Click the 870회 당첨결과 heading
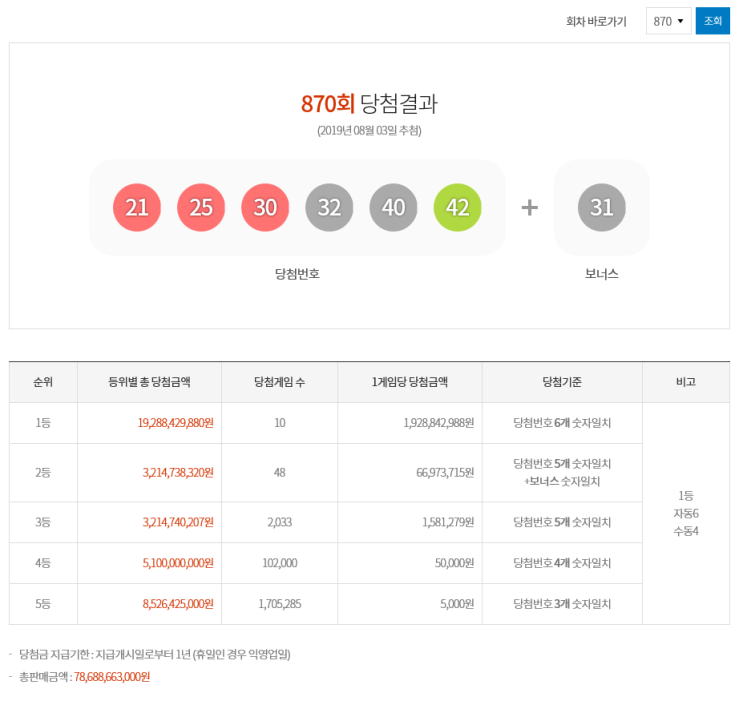The height and width of the screenshot is (701, 743). pyautogui.click(x=369, y=103)
